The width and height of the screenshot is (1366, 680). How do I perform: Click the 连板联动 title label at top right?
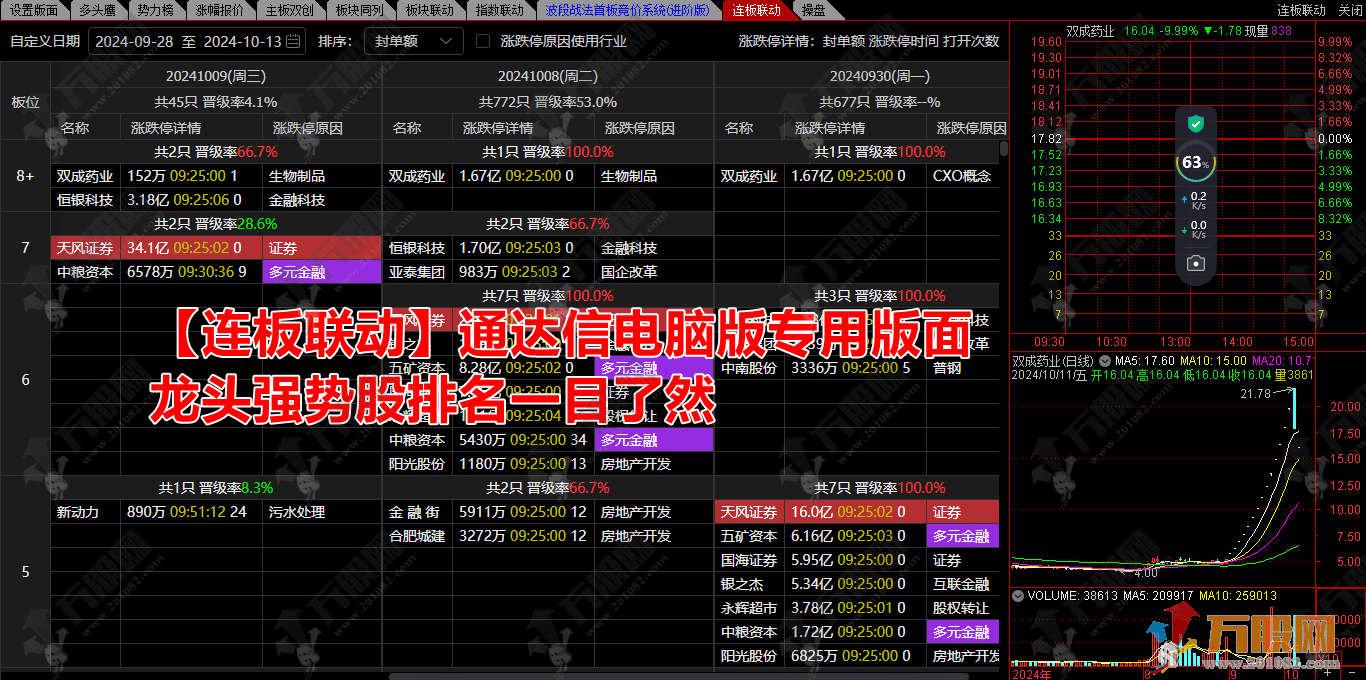[1301, 10]
